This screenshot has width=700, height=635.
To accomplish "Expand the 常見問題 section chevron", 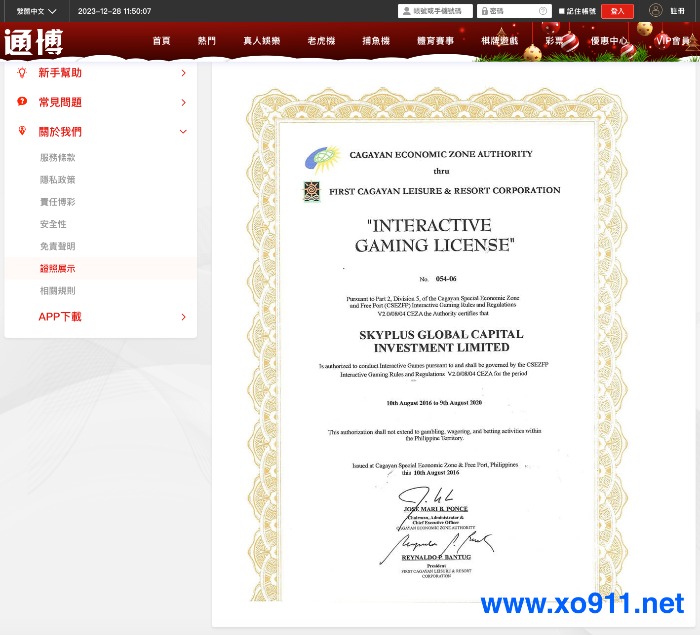I will 183,103.
